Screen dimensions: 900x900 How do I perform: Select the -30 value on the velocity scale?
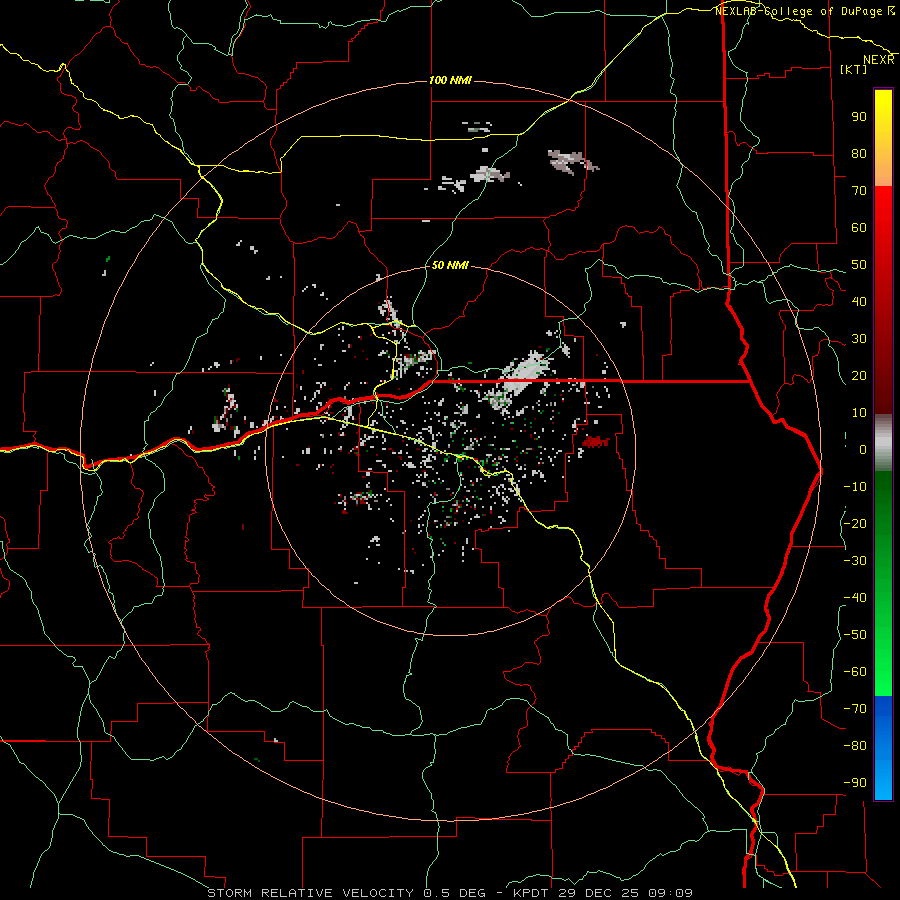pos(855,561)
